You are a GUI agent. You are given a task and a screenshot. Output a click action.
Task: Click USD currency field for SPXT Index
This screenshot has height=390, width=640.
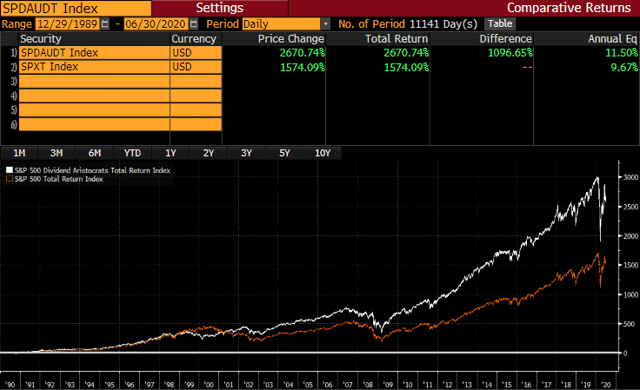[196, 67]
